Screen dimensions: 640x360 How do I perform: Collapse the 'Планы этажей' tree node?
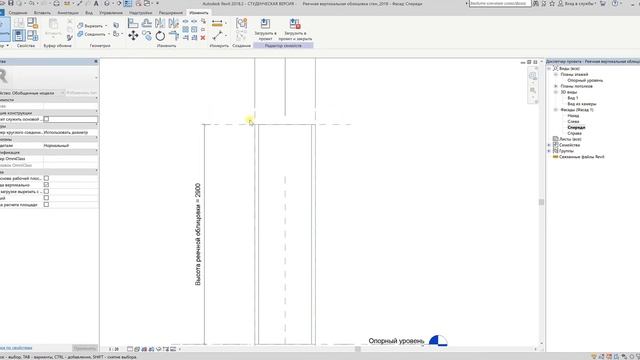pos(556,75)
